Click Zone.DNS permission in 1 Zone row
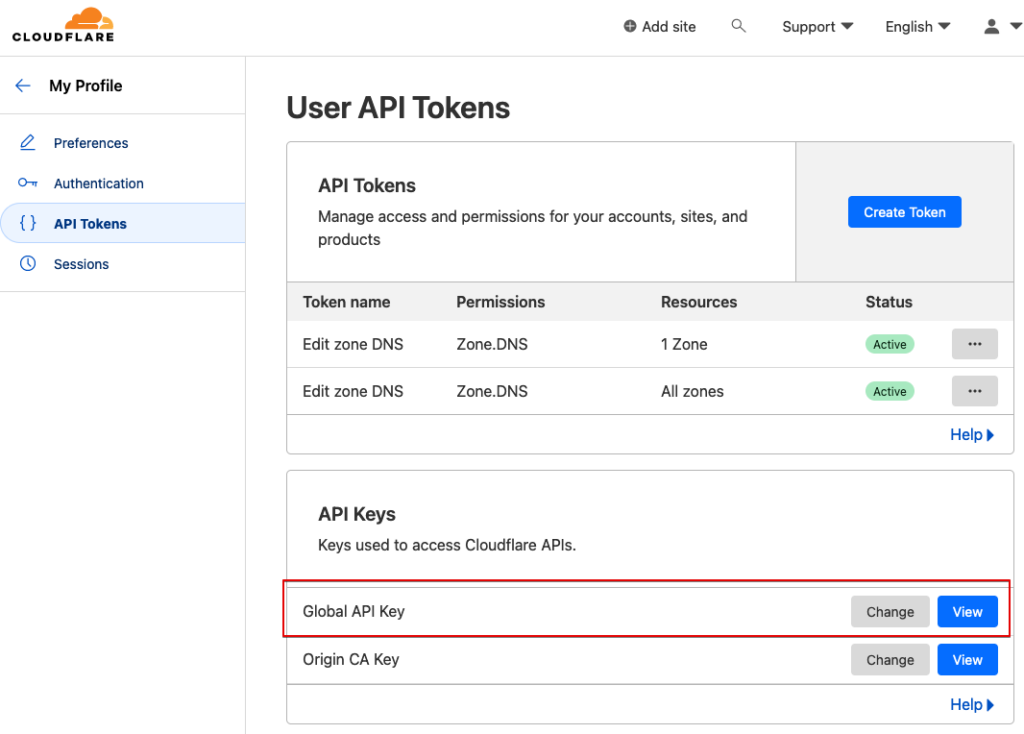This screenshot has width=1024, height=734. pos(492,344)
